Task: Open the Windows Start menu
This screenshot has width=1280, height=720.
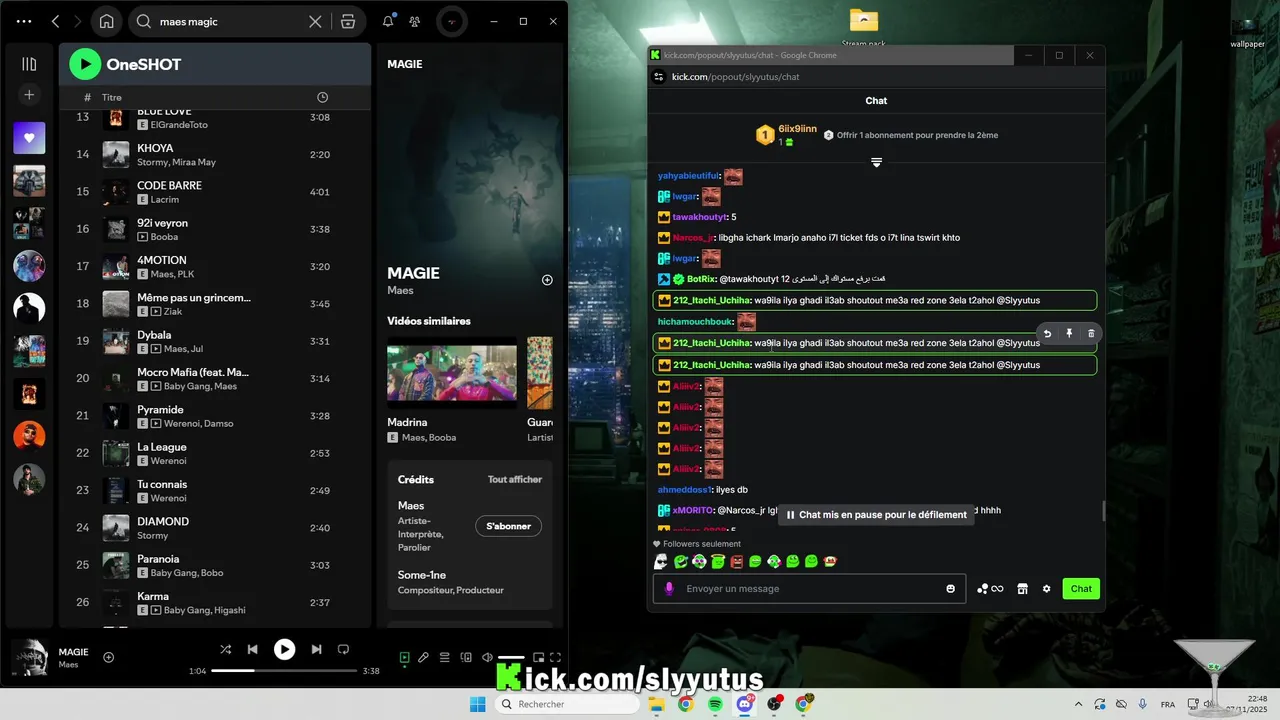Action: tap(478, 704)
